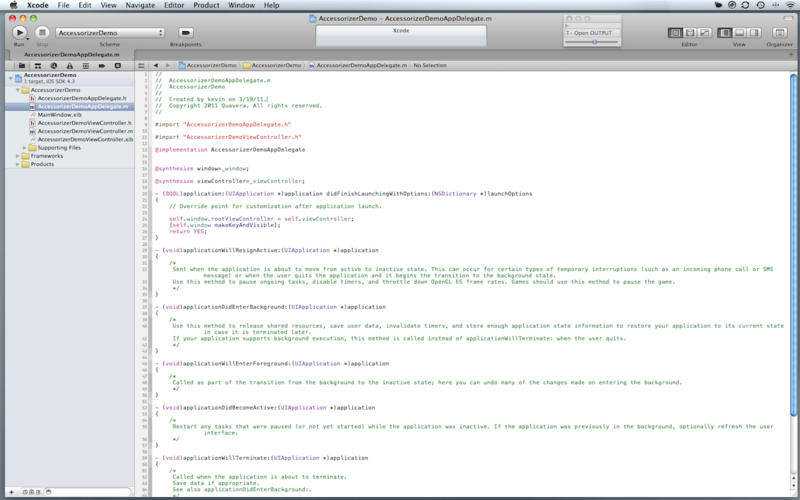This screenshot has height=500, width=800.
Task: Click the slider in Open OUTPUT window
Action: (594, 42)
